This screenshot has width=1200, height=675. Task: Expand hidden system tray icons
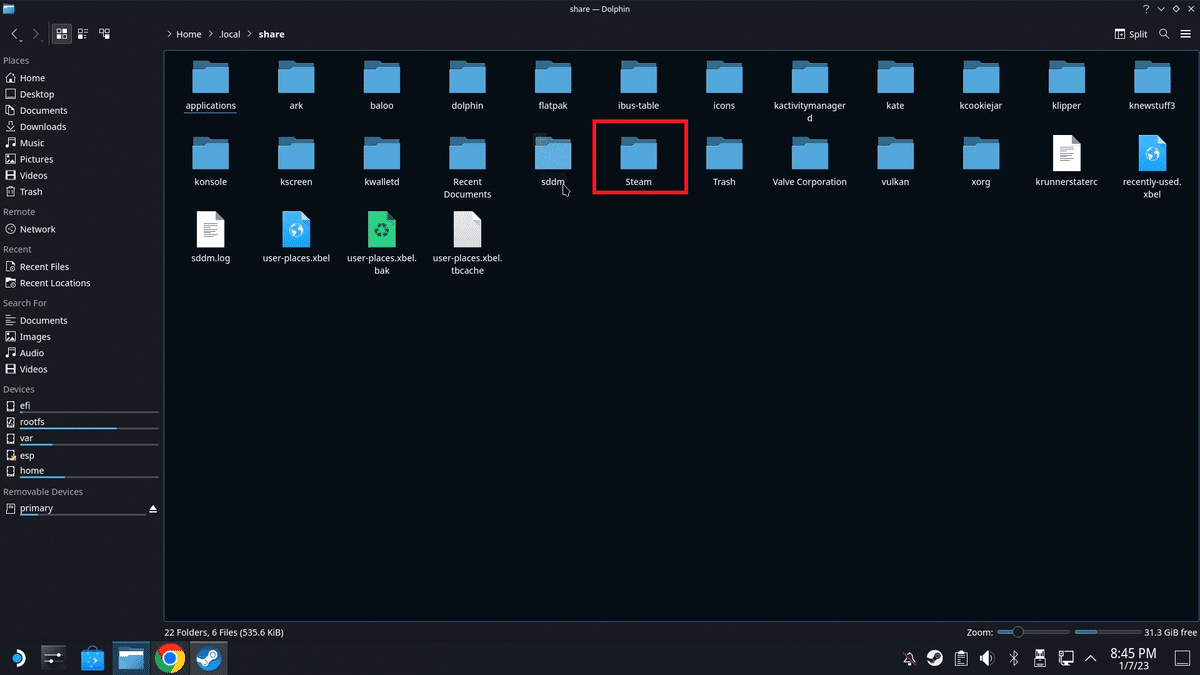[x=1090, y=658]
